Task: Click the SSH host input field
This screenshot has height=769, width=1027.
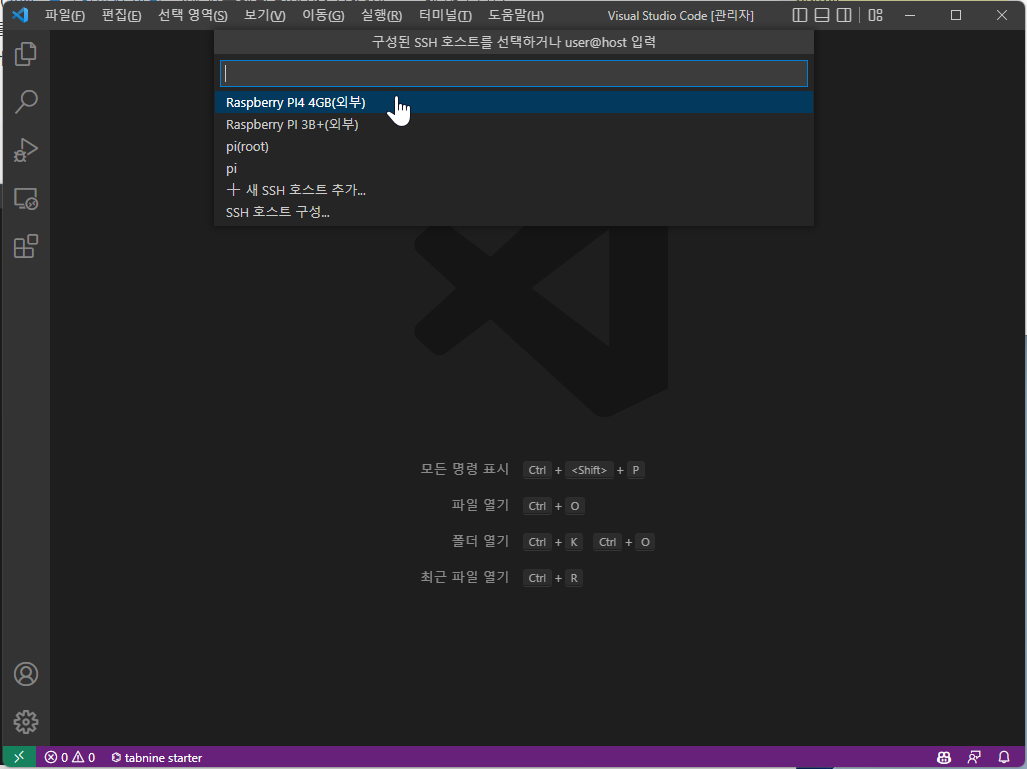Action: coord(514,73)
